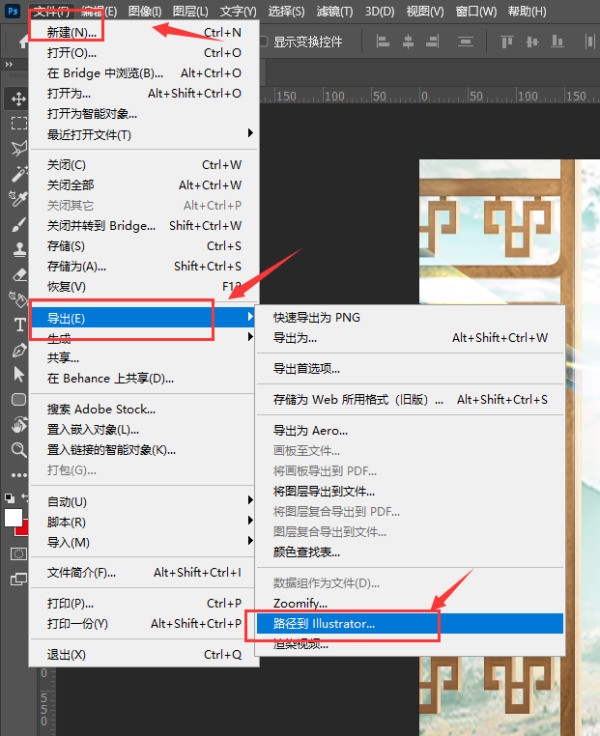Viewport: 600px width, 736px height.
Task: Enable the 显示变换控件 checkbox
Action: point(264,42)
